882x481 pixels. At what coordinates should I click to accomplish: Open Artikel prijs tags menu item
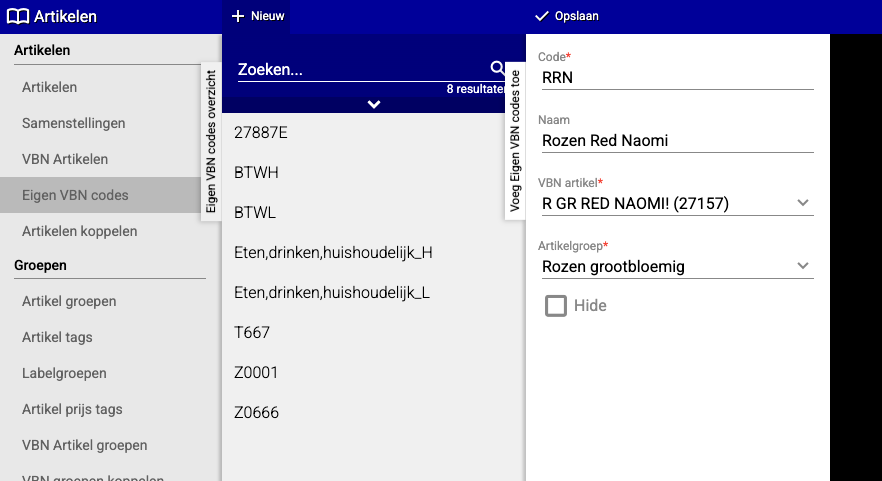(x=72, y=409)
